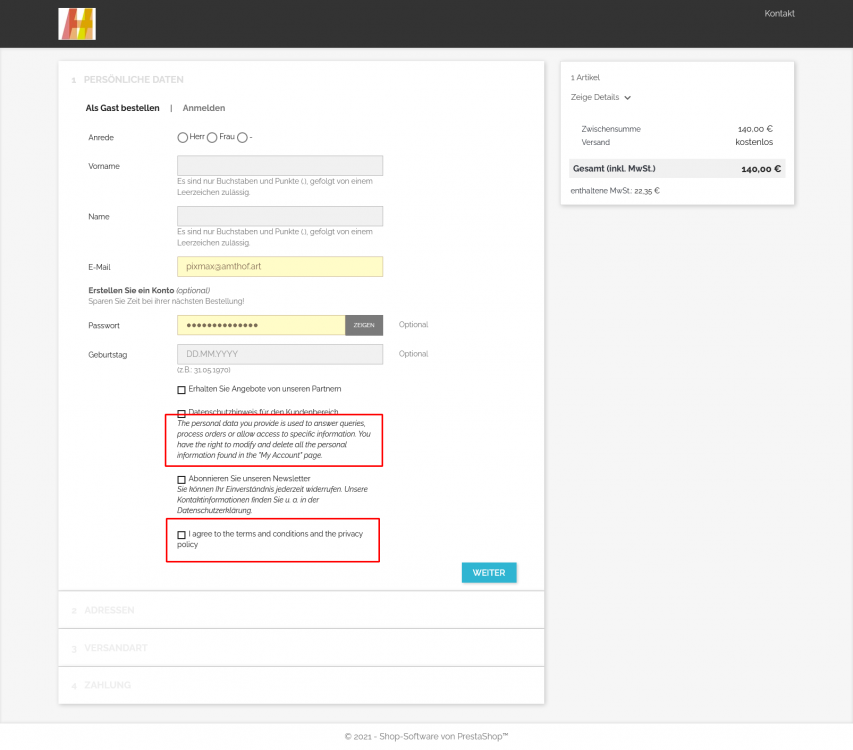Click the Name input field
853x750 pixels.
(280, 216)
